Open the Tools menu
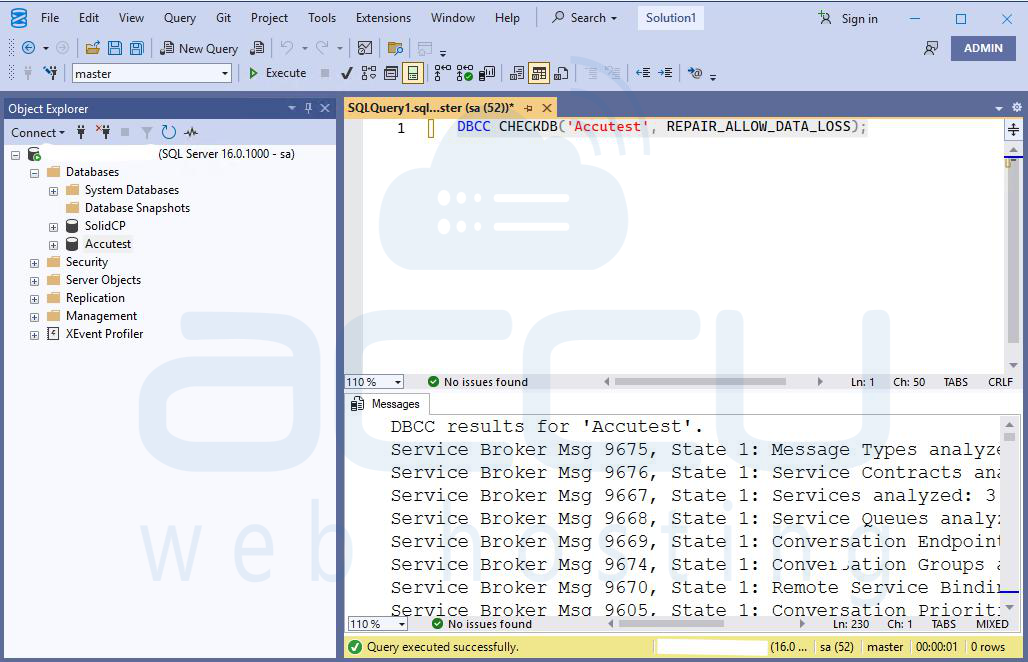This screenshot has height=662, width=1028. pos(322,18)
